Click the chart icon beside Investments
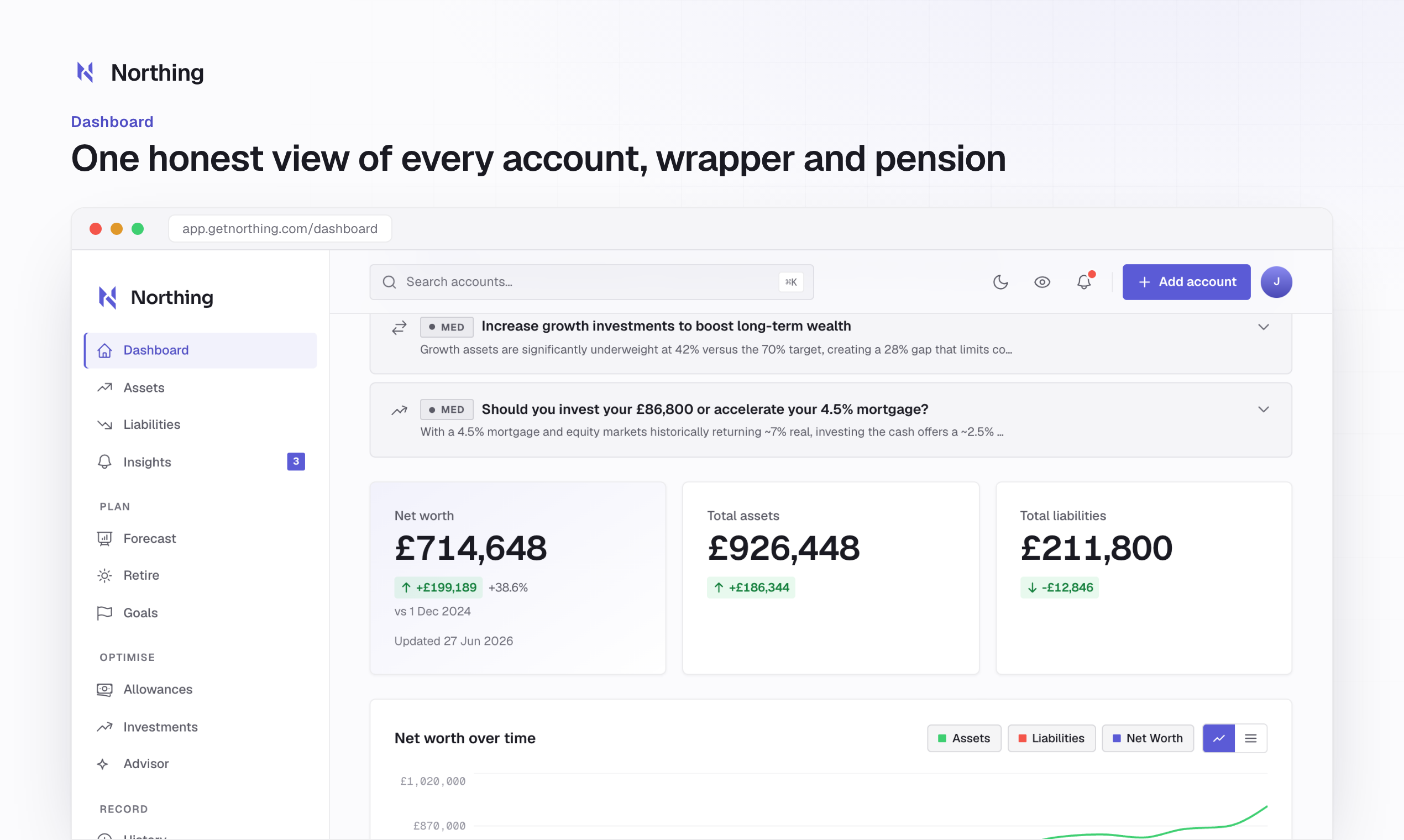 pyautogui.click(x=104, y=727)
